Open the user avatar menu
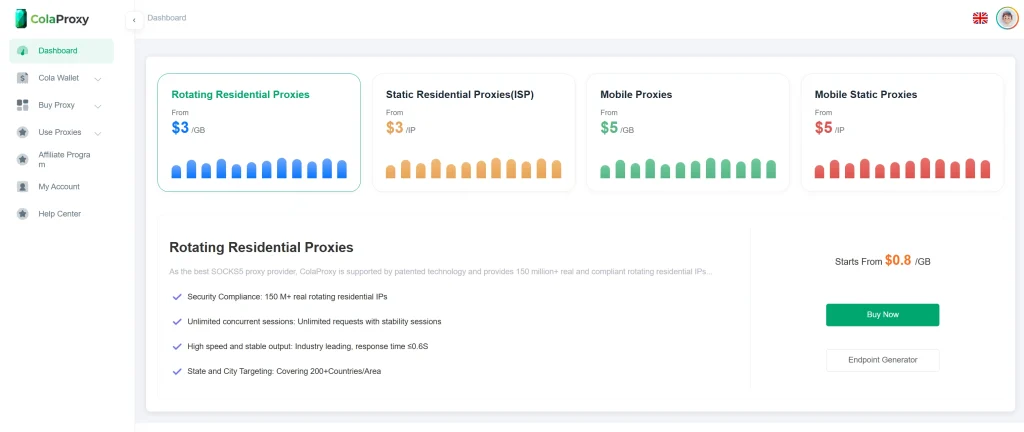The image size is (1024, 432). click(1007, 18)
